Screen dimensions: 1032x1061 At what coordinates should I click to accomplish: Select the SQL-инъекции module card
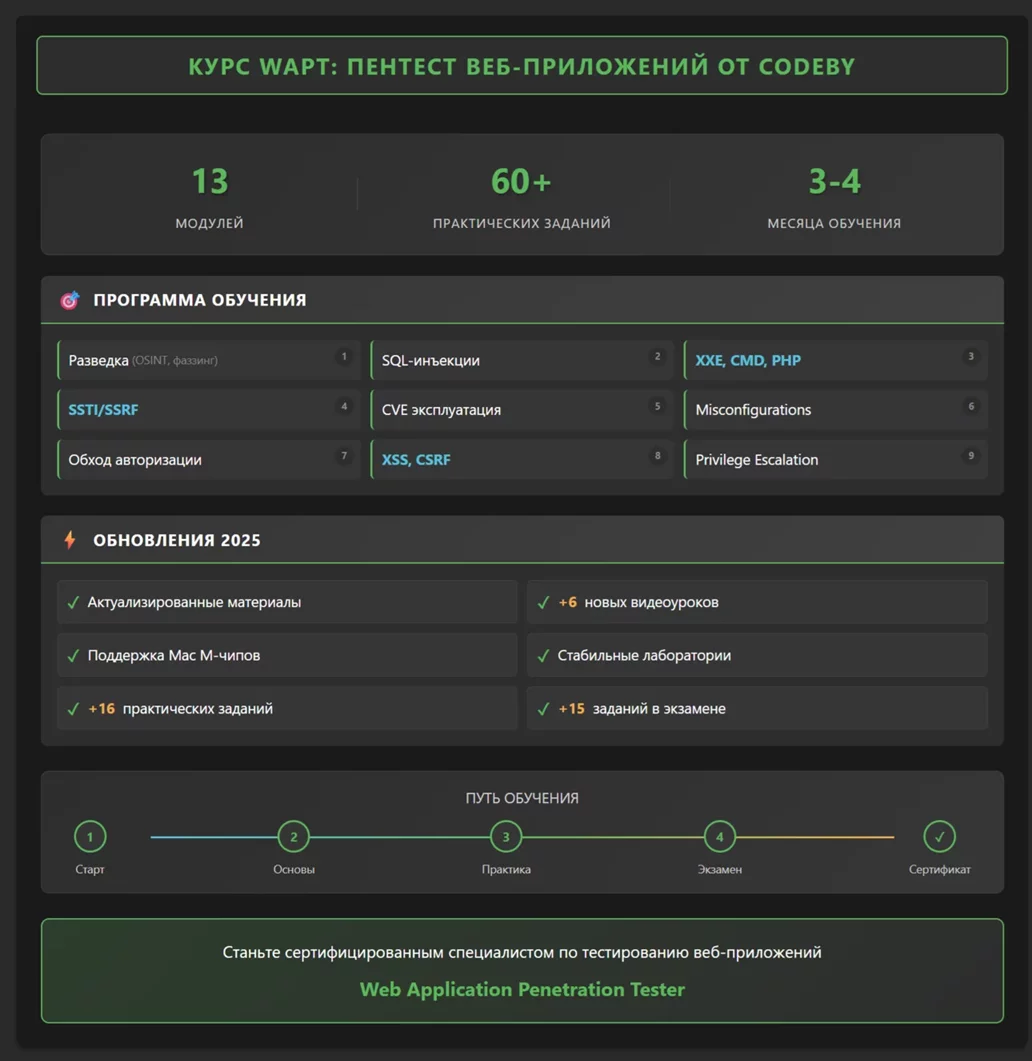tap(522, 360)
